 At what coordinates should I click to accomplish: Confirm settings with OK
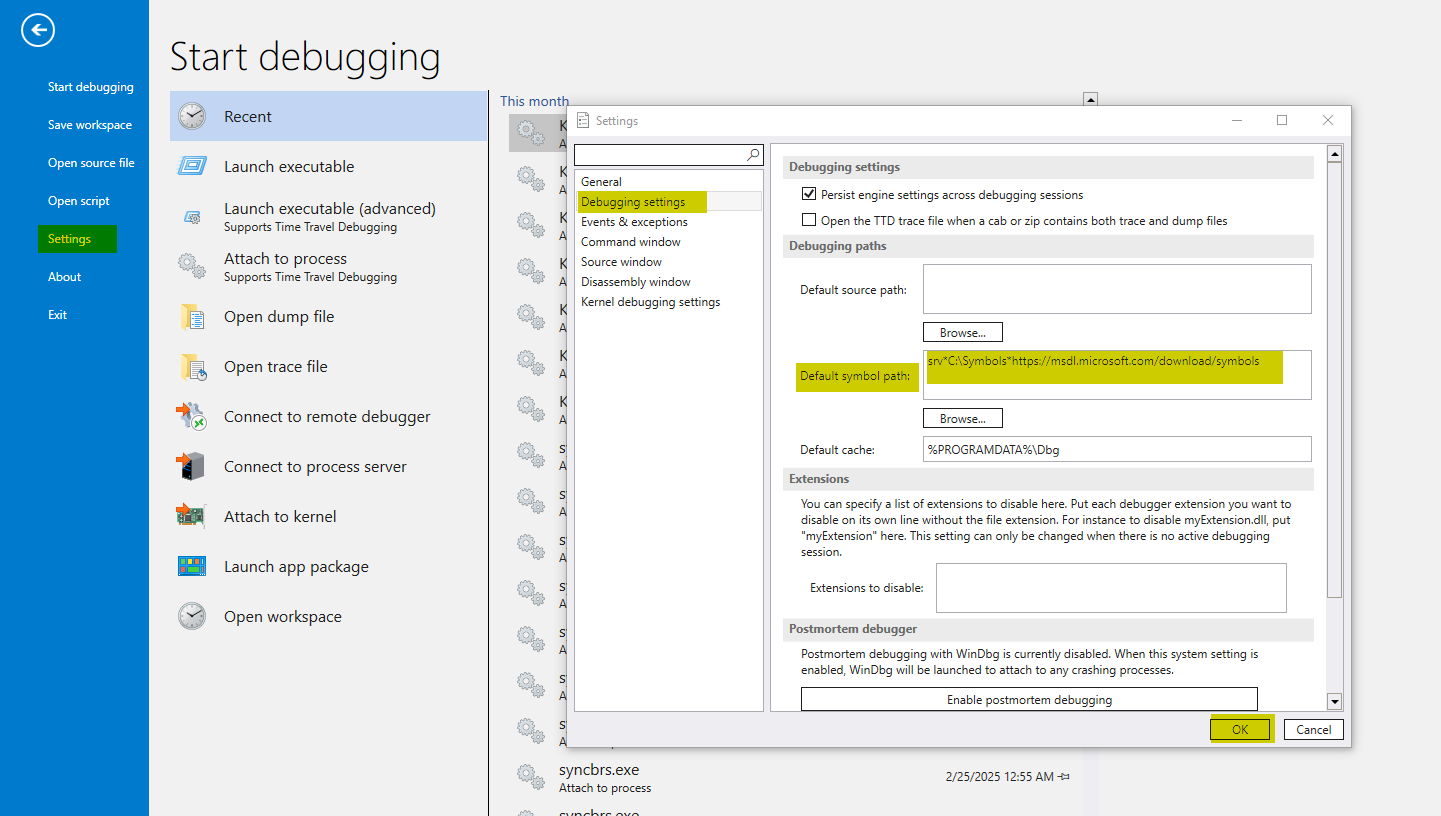coord(1240,729)
